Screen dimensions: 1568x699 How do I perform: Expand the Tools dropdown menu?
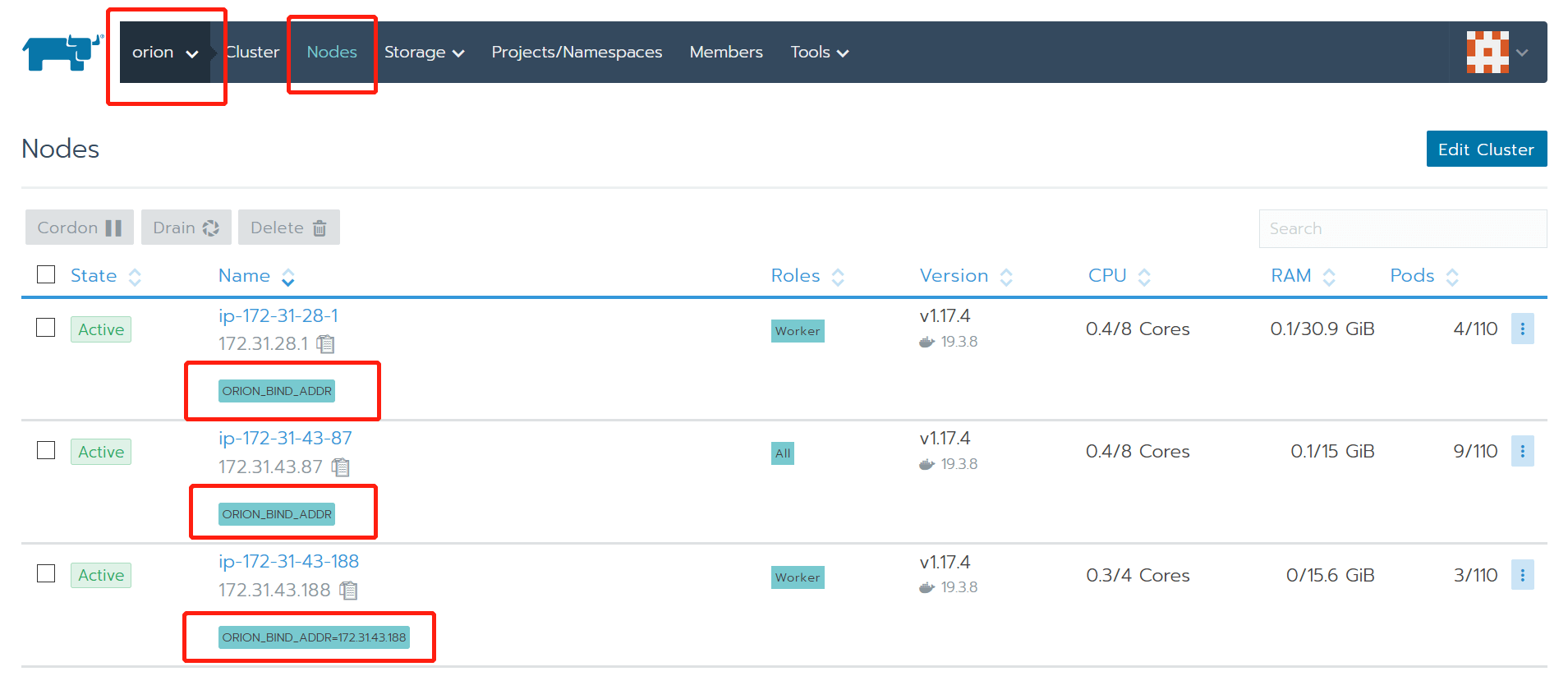819,53
